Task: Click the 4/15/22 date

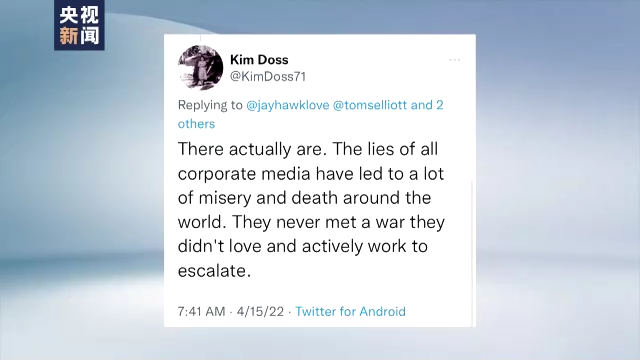Action: [260, 311]
